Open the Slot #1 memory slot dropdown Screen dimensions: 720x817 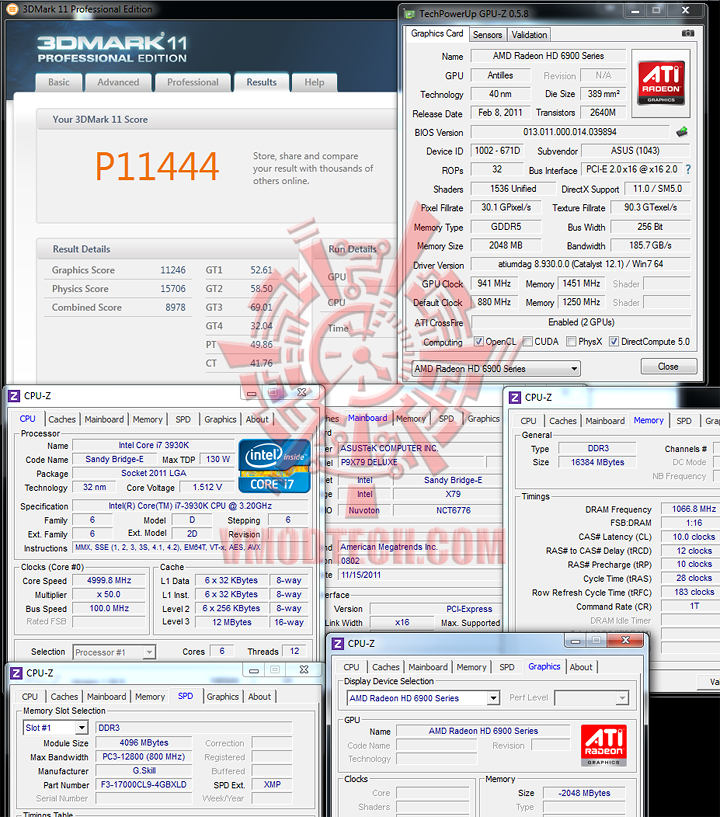(x=56, y=728)
